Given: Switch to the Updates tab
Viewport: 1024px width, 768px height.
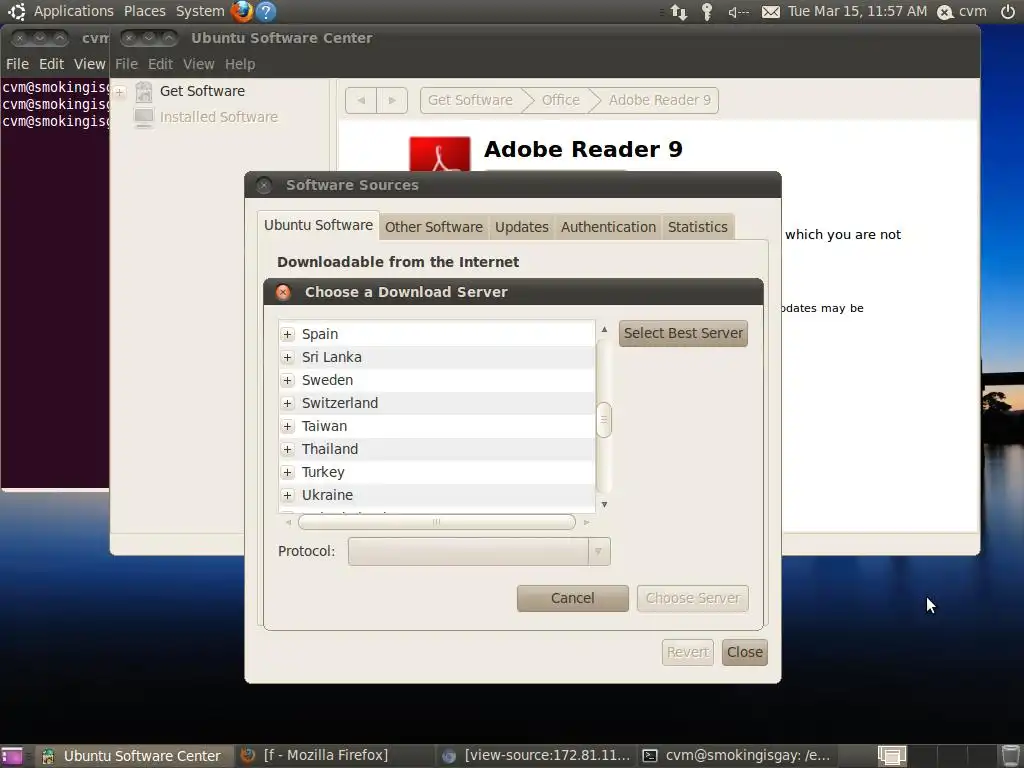Looking at the screenshot, I should [x=522, y=227].
